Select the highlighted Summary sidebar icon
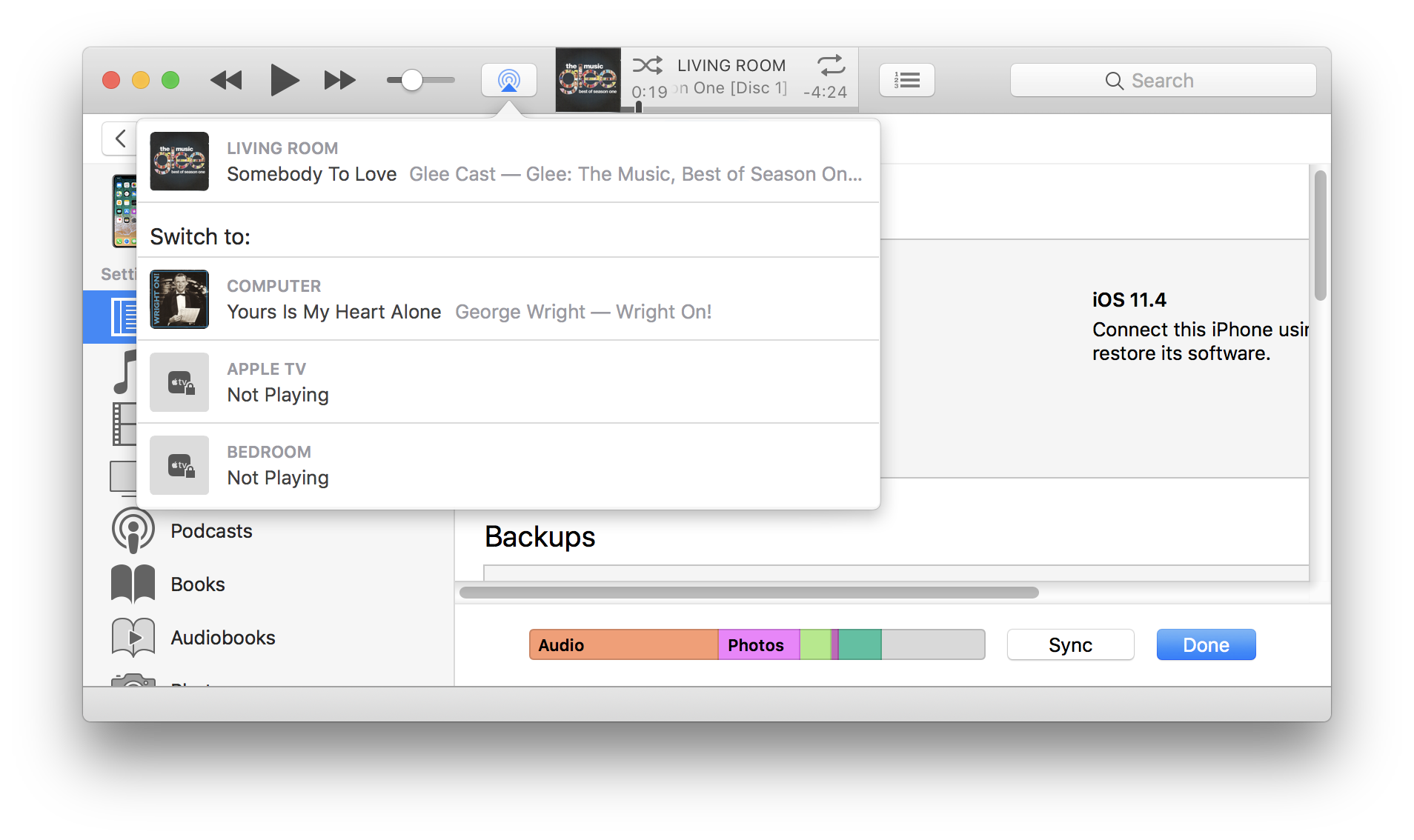 124,317
